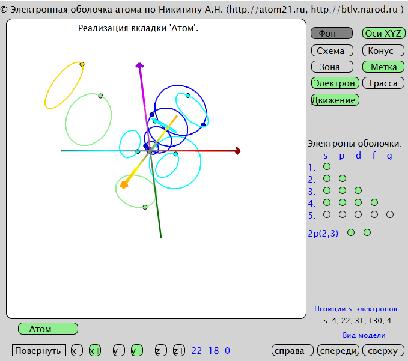Toggle the 1s electron shell circle
Image resolution: width=408 pixels, height=361 pixels.
click(327, 166)
